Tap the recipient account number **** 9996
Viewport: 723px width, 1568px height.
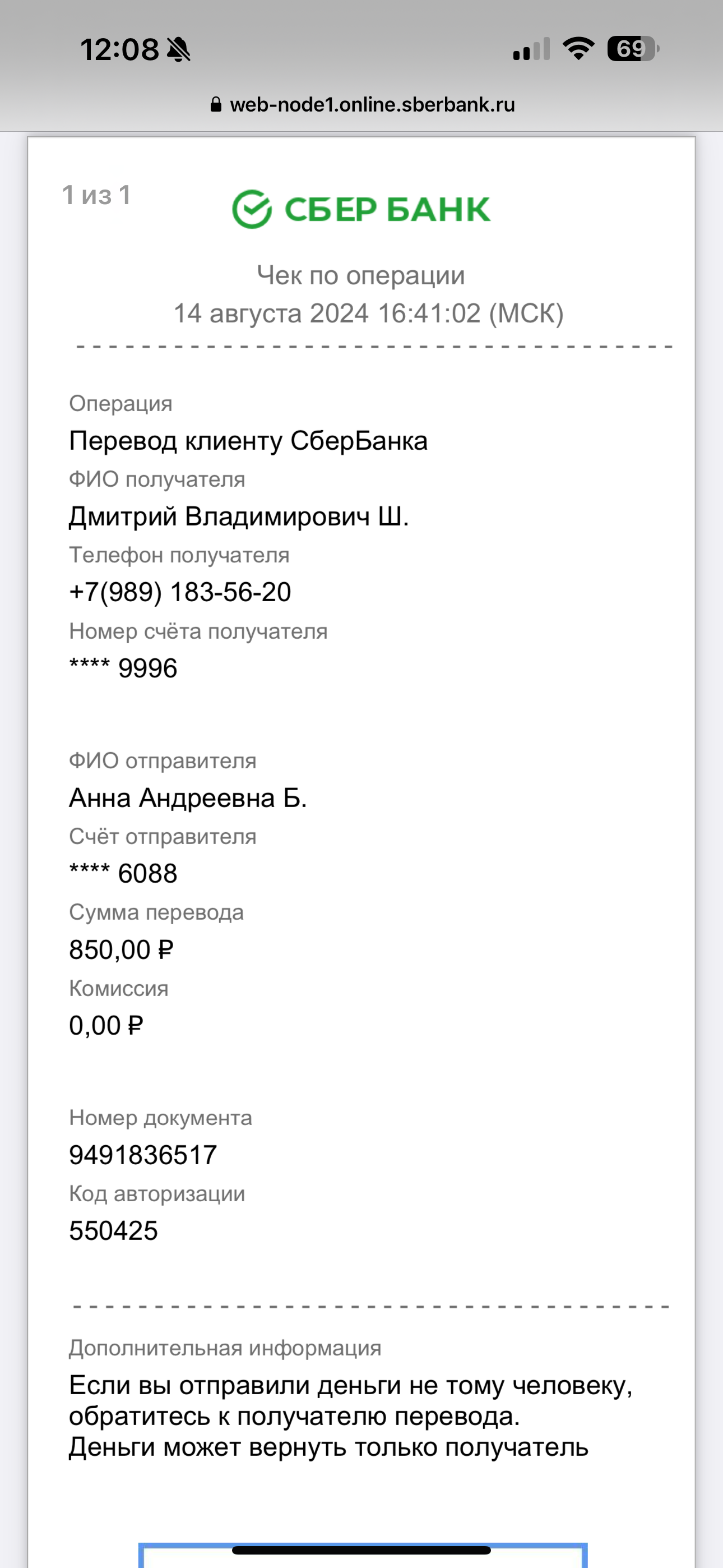click(123, 668)
